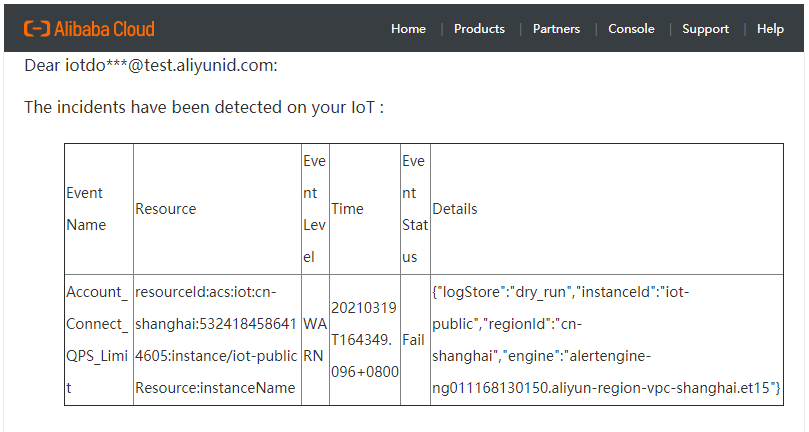Click the Time column header

pos(365,209)
